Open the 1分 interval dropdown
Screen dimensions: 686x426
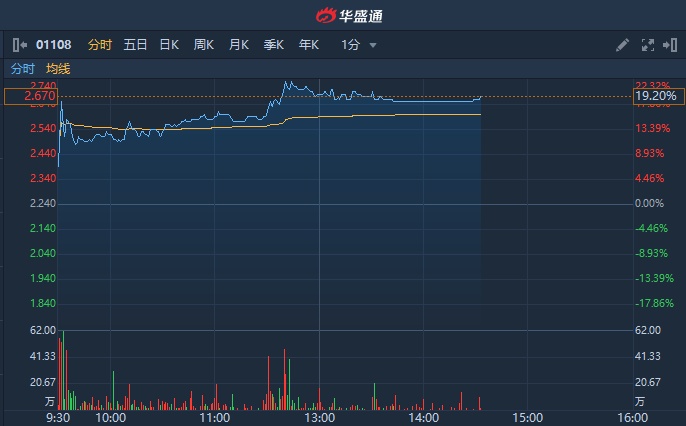point(350,45)
